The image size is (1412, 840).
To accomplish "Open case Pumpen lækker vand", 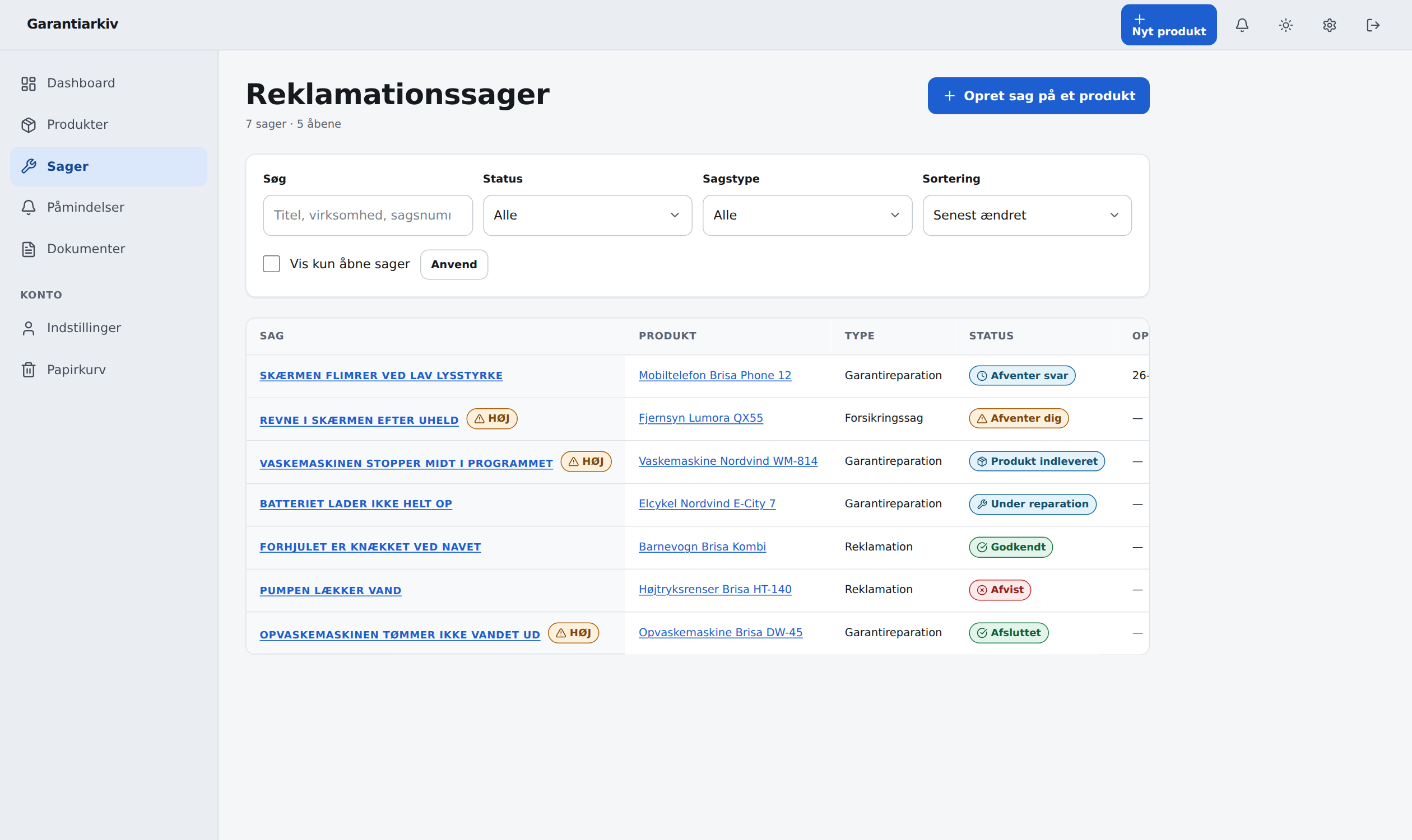I will 330,590.
